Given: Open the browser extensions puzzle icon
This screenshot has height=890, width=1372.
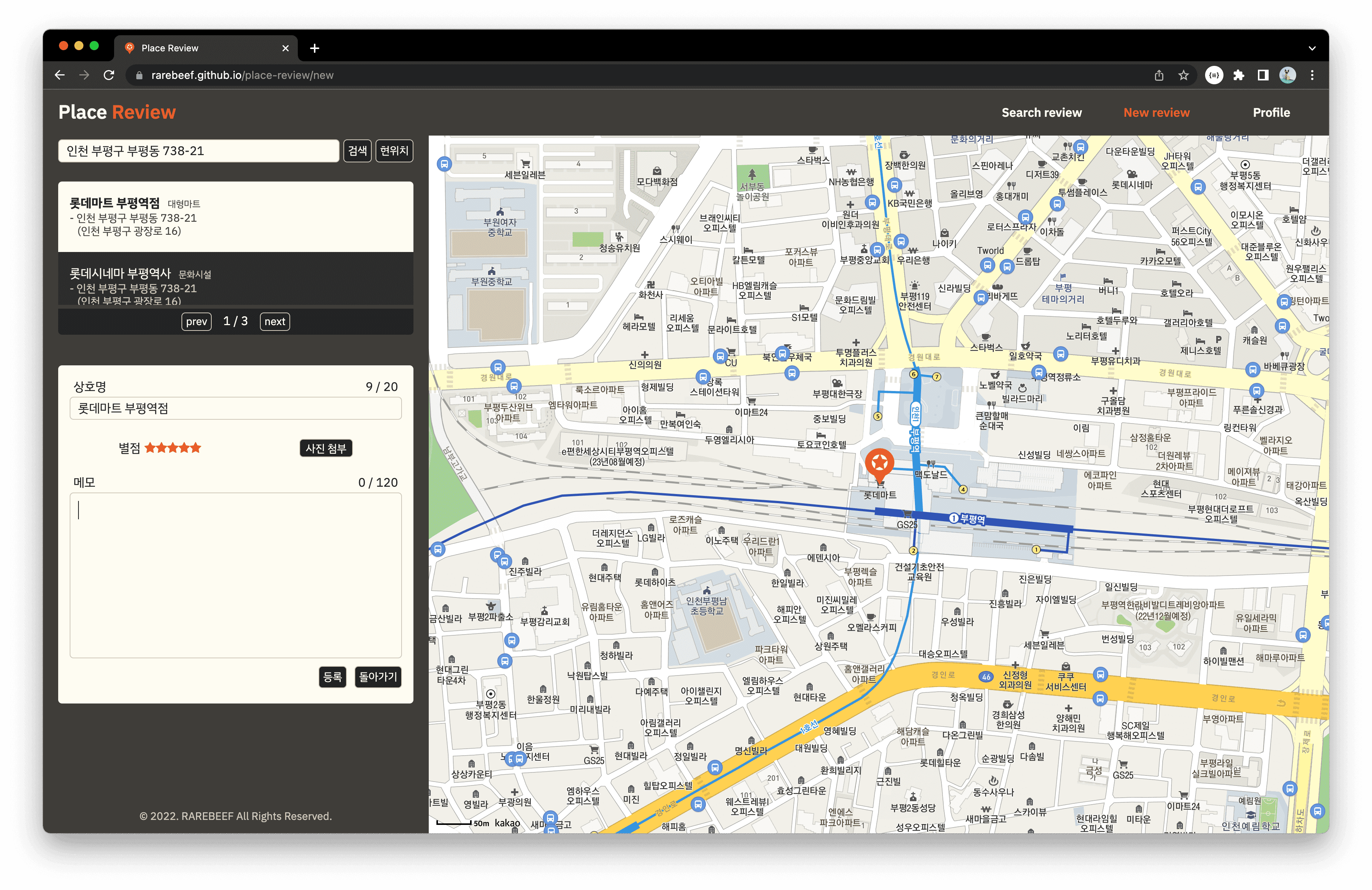Looking at the screenshot, I should [1238, 75].
